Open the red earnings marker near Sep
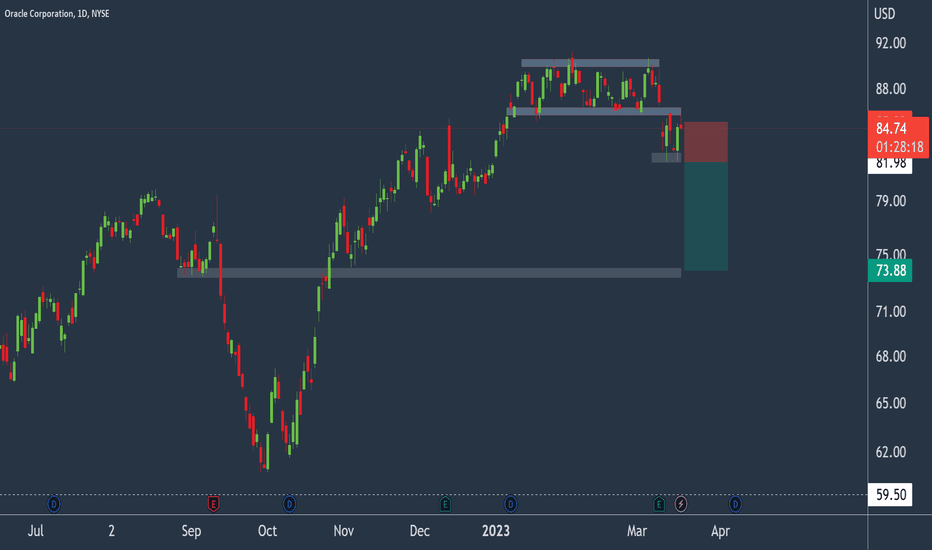The width and height of the screenshot is (932, 550). click(213, 505)
